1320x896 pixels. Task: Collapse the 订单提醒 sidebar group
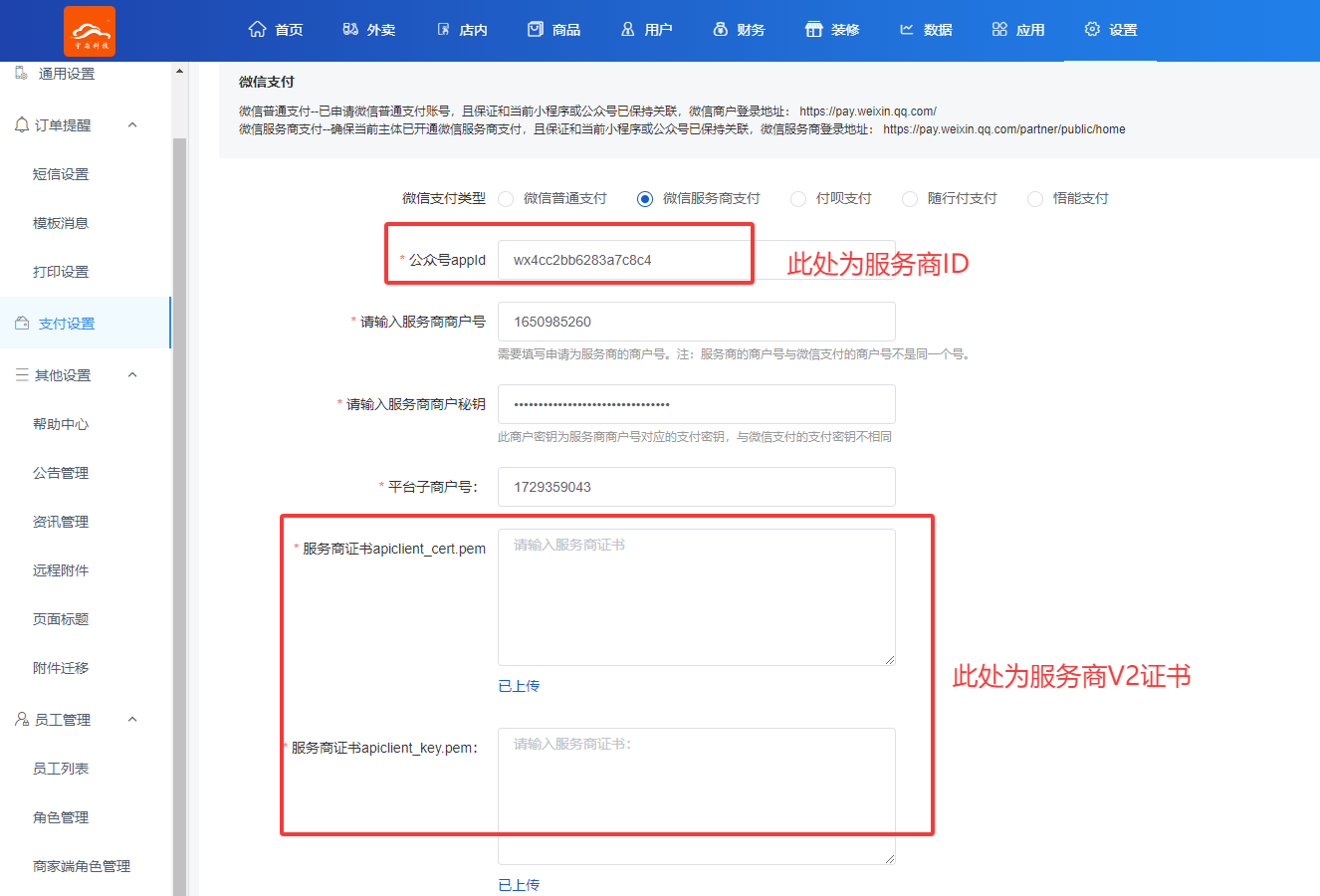(132, 125)
